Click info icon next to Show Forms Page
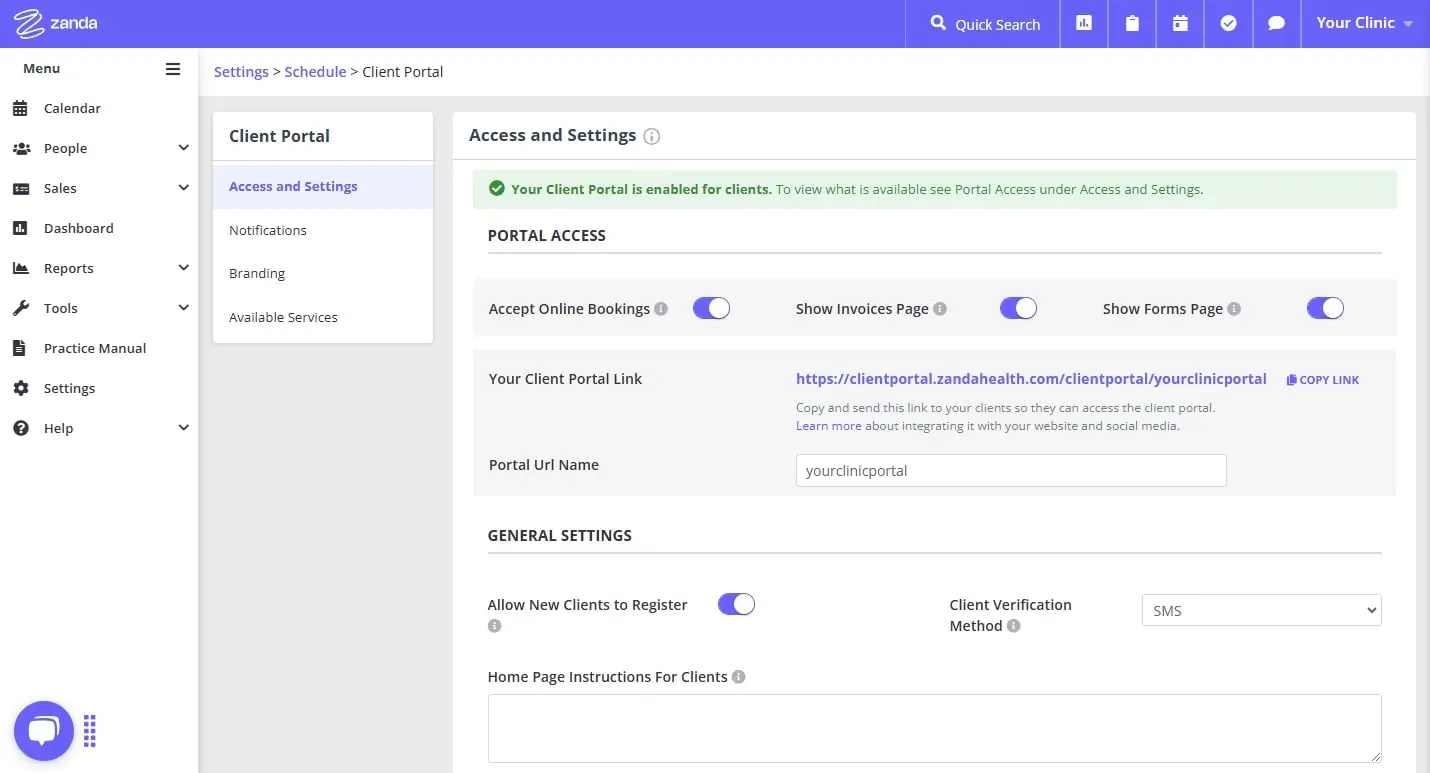 pos(1234,309)
